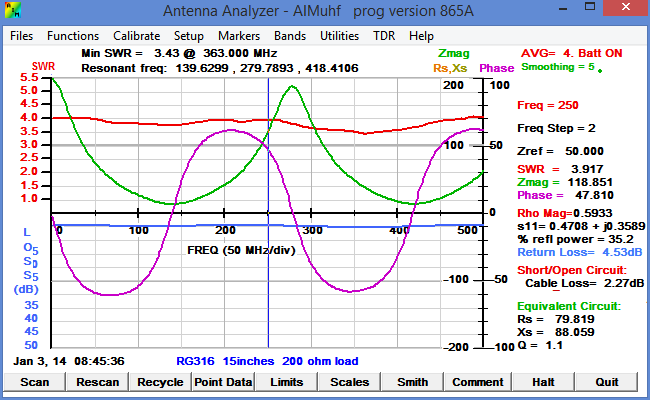The image size is (650, 400).
Task: Open the TDR menu
Action: click(x=384, y=35)
